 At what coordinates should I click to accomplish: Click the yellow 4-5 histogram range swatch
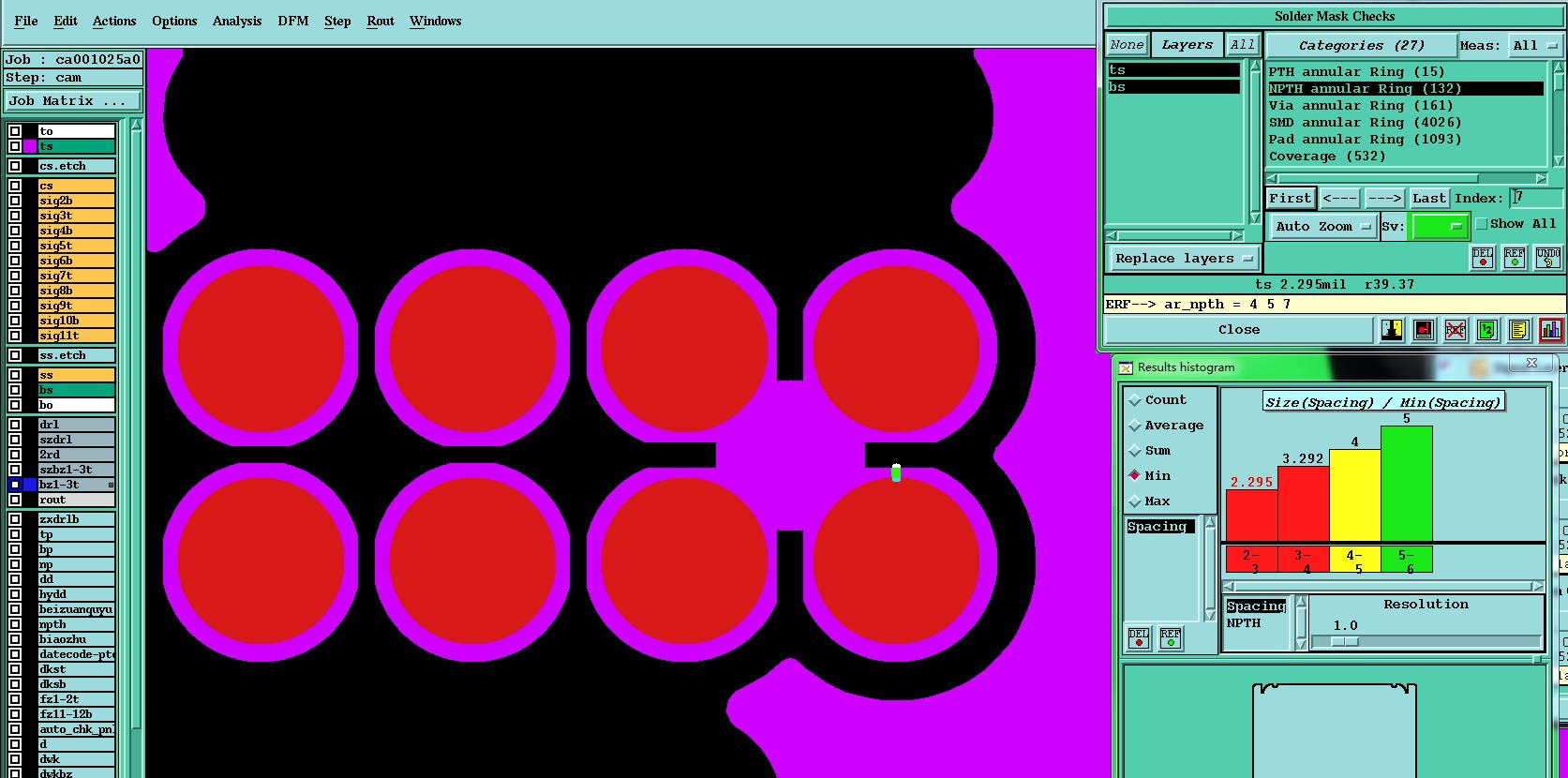coord(1354,560)
